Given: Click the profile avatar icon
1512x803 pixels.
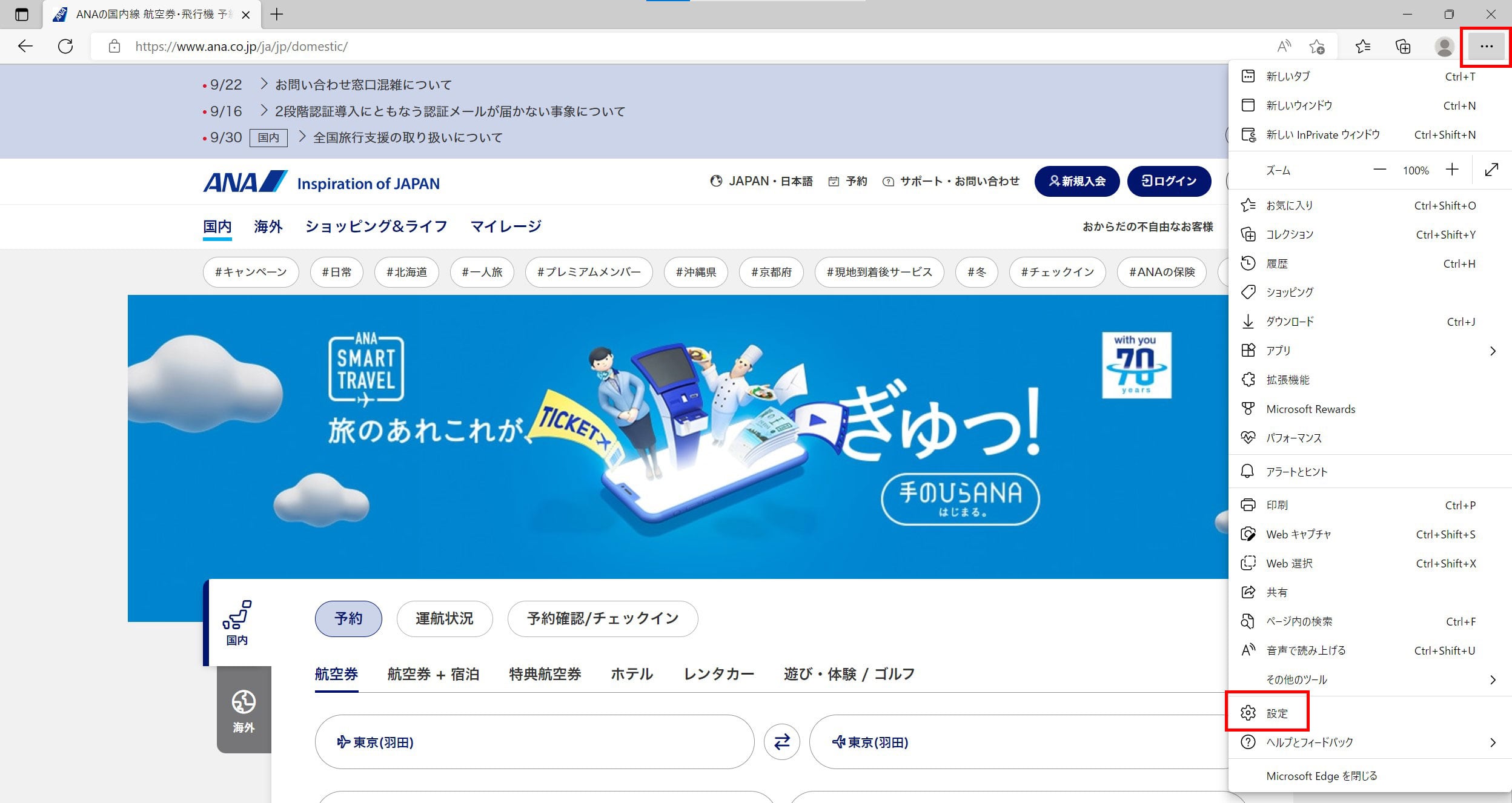Looking at the screenshot, I should coord(1444,46).
